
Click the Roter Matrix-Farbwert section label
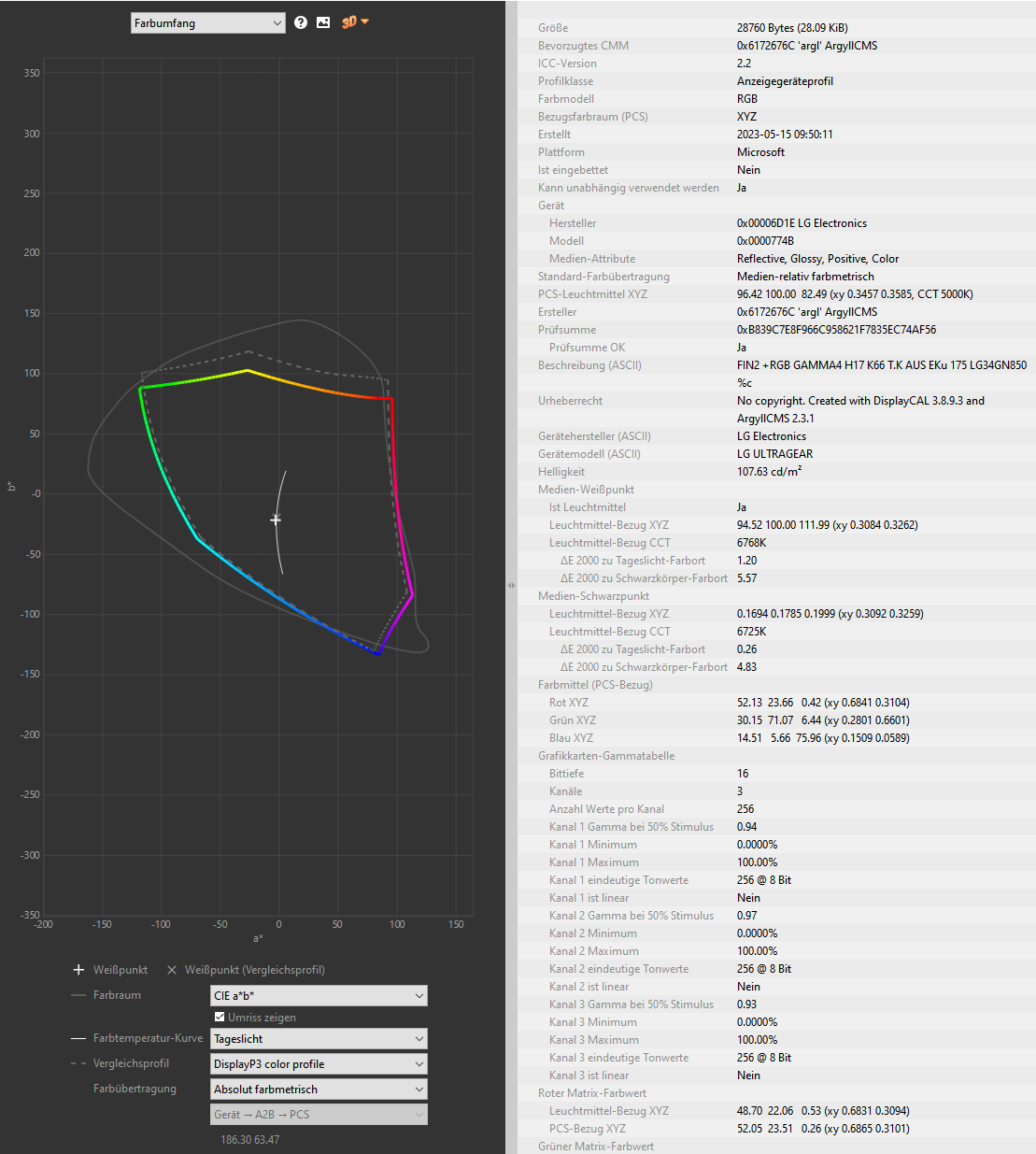[592, 1093]
